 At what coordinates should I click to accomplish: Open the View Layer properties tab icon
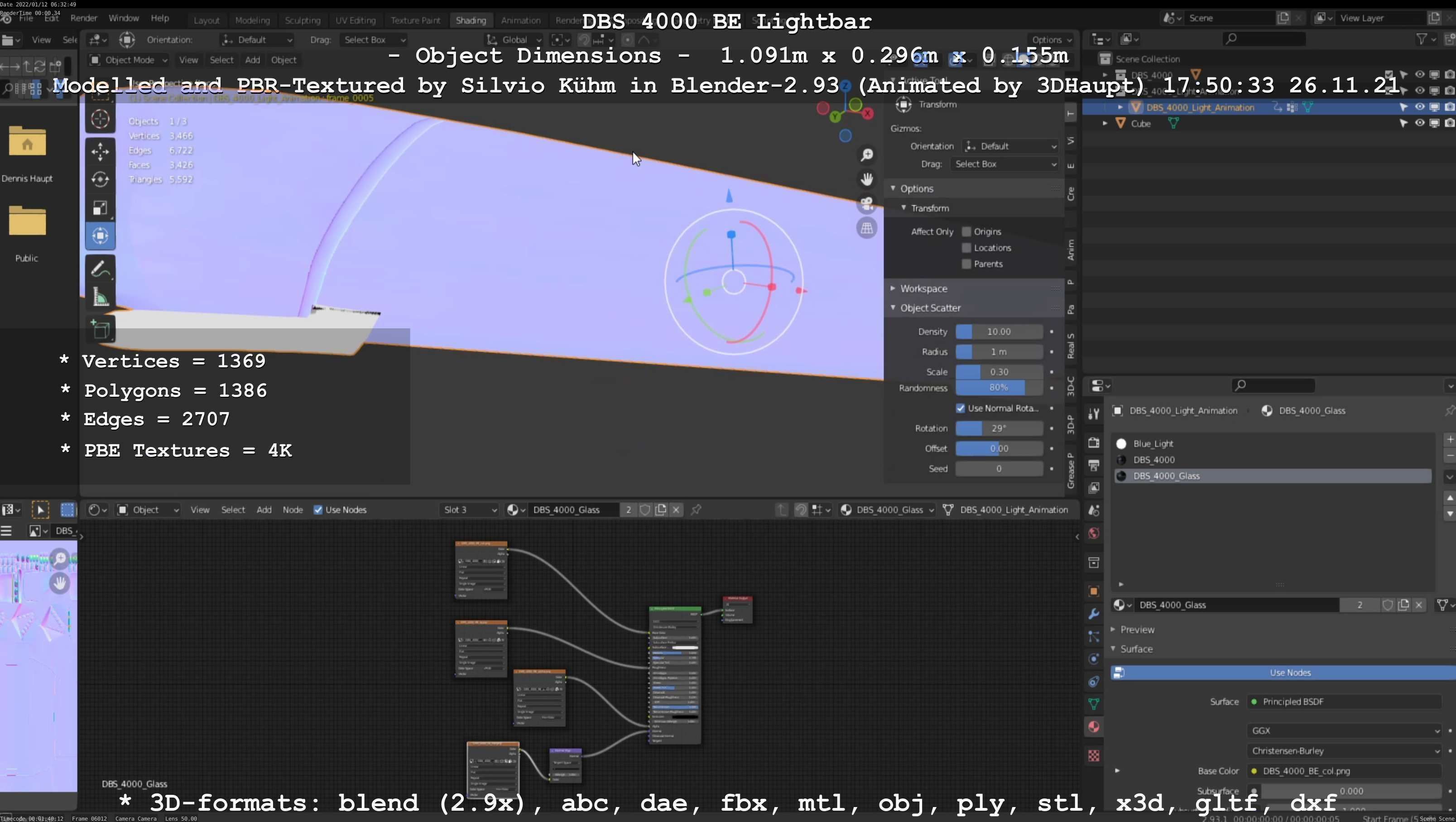point(1094,488)
